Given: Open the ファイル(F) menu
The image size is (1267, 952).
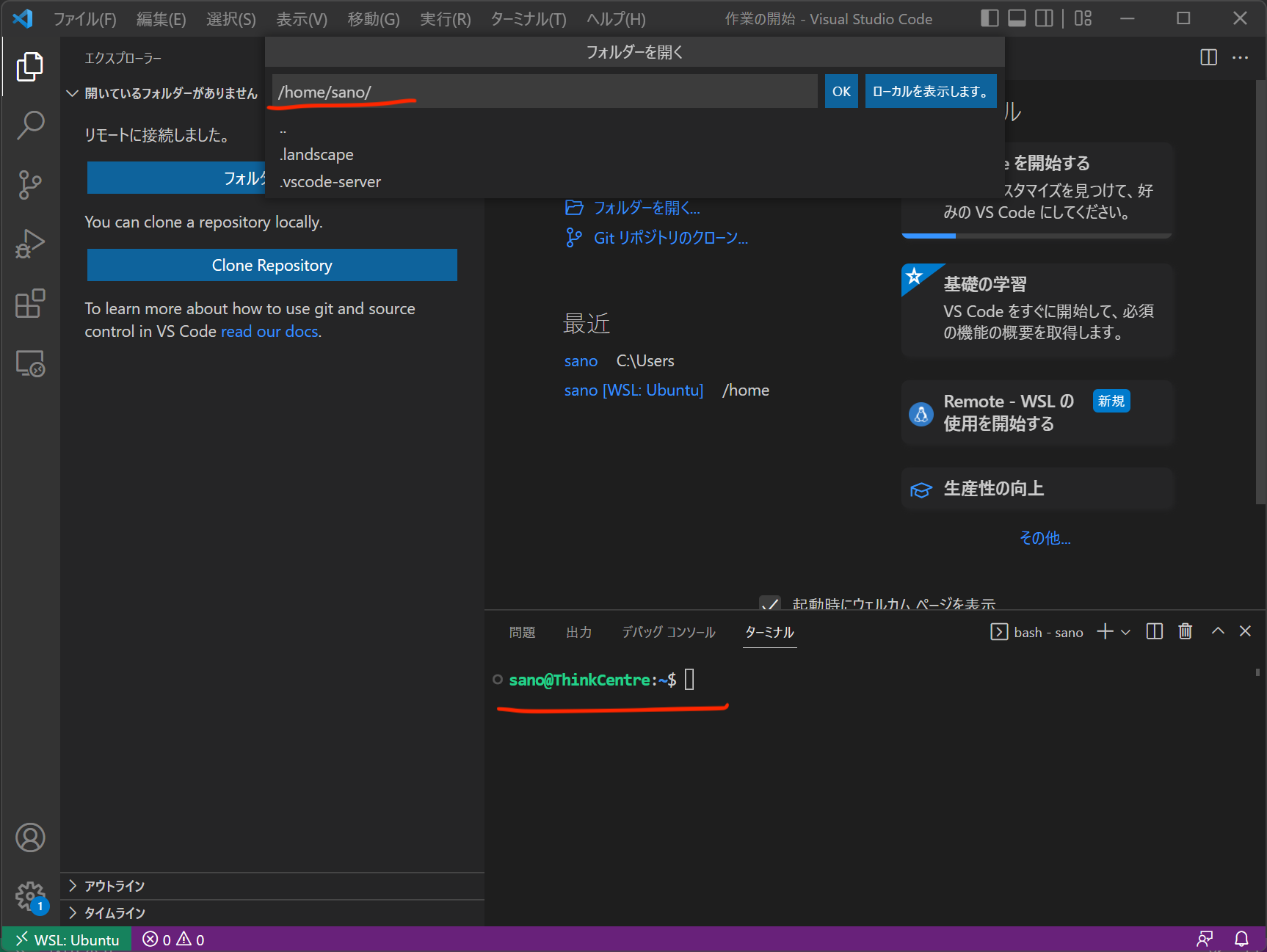Looking at the screenshot, I should coord(85,19).
